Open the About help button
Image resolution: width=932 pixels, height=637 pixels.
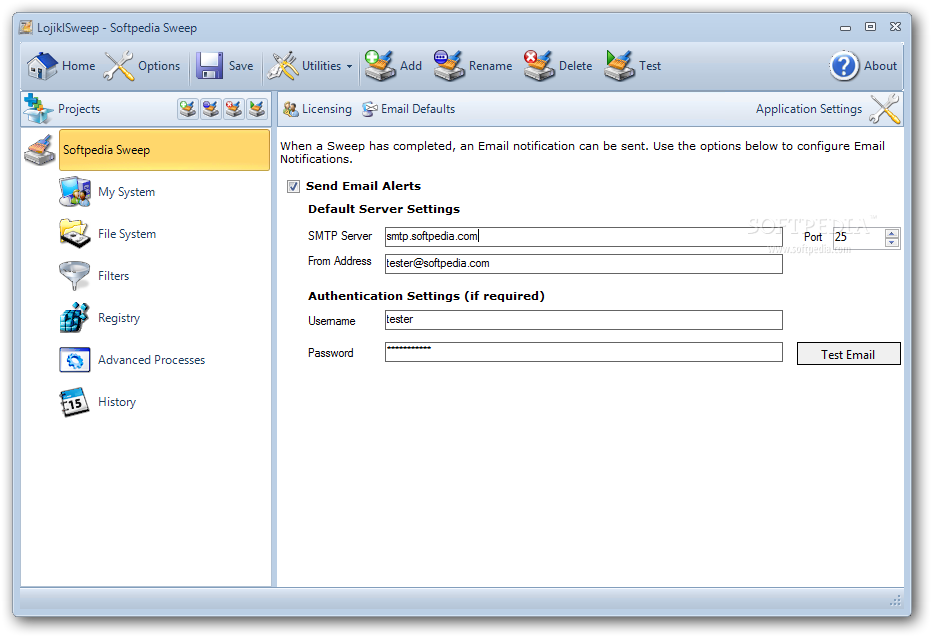(x=863, y=66)
